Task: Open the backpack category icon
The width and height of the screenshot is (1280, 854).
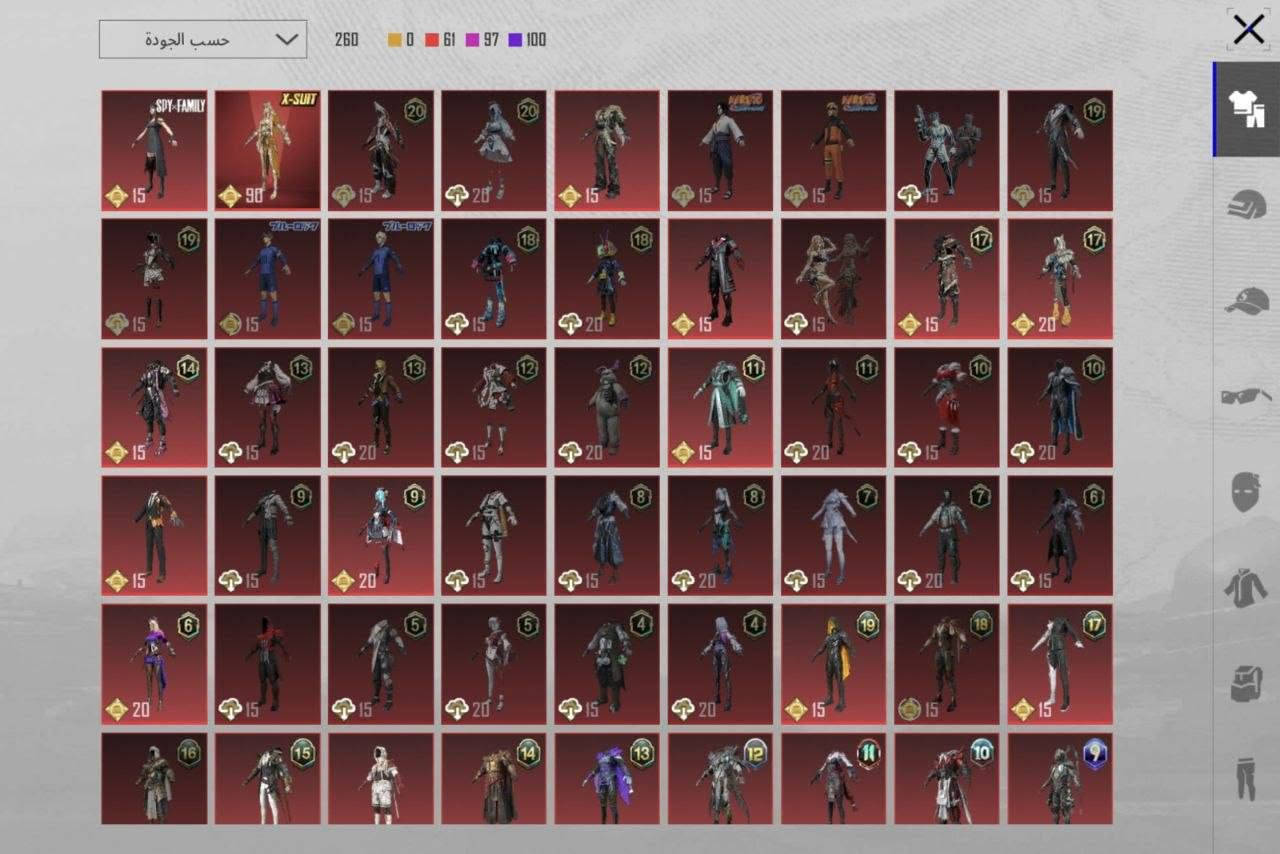Action: point(1246,683)
